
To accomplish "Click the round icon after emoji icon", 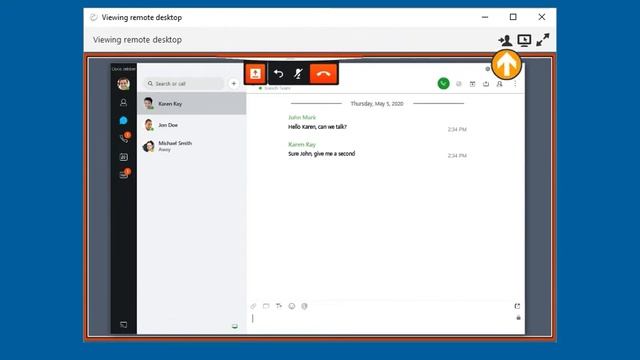I will [304, 306].
